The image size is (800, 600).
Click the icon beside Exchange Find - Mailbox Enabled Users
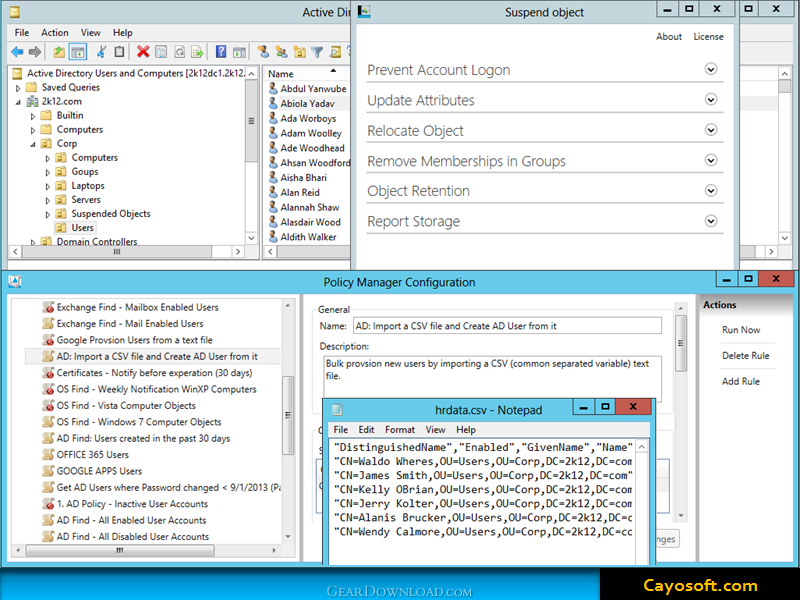pyautogui.click(x=48, y=307)
